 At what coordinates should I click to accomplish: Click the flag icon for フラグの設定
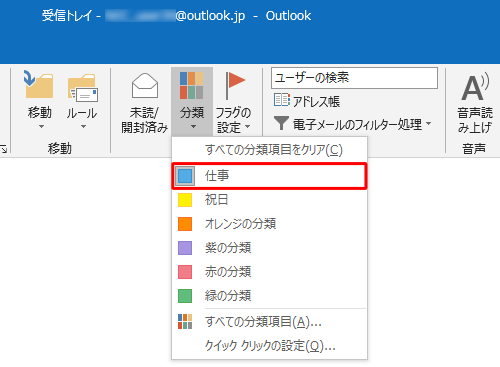pos(235,85)
